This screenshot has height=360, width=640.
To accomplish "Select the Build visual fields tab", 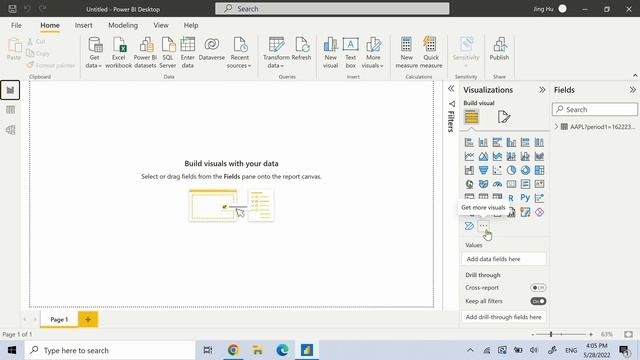I will point(471,117).
